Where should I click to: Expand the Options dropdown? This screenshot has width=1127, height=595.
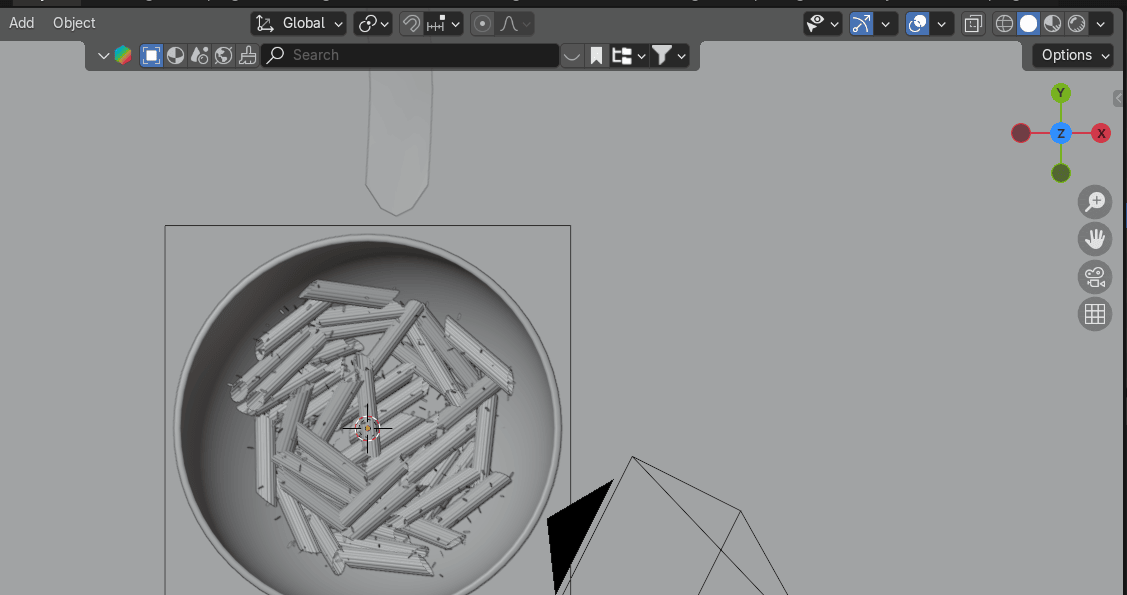[1074, 55]
